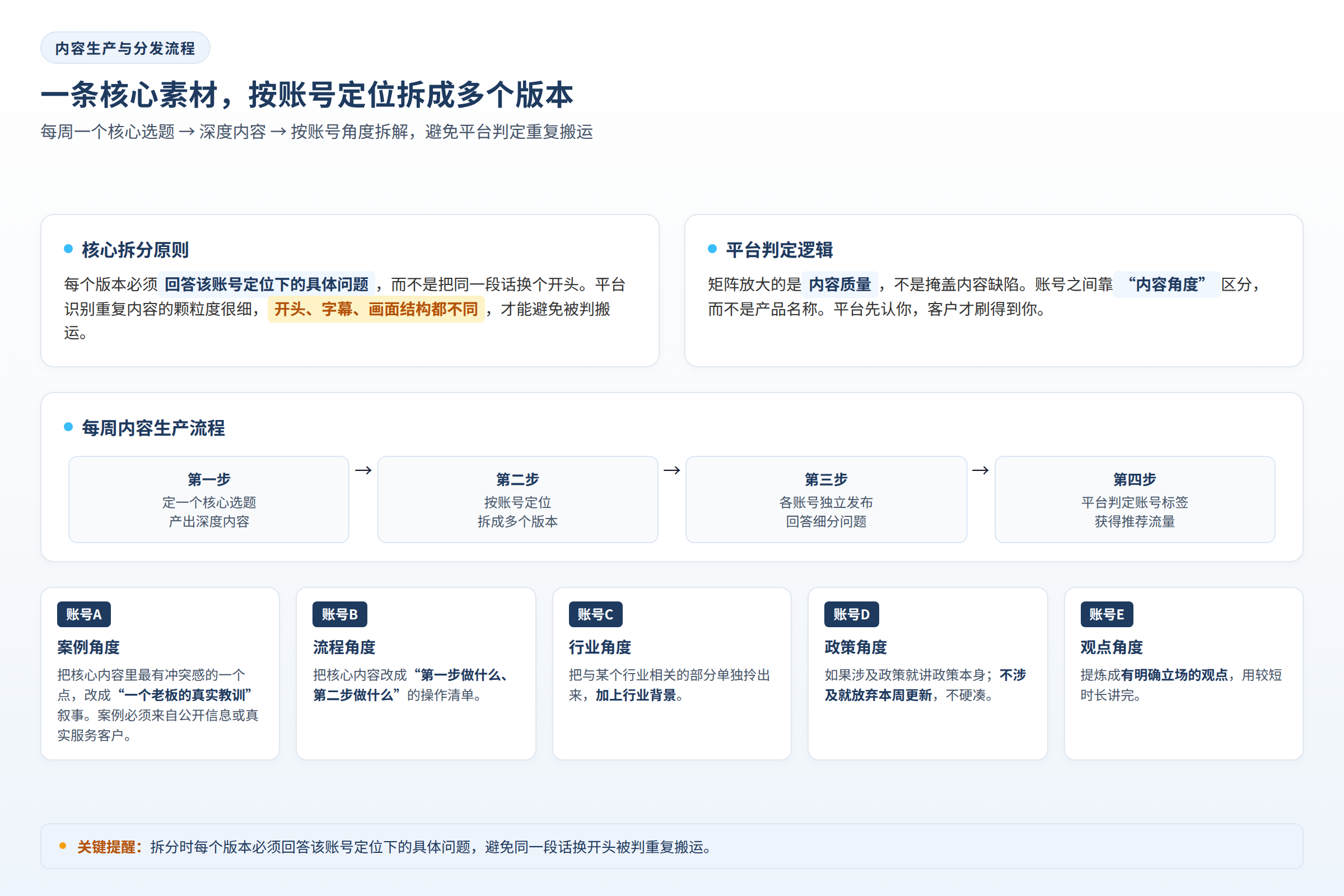Click the 观点角度 card title
The height and width of the screenshot is (896, 1344).
click(1112, 647)
